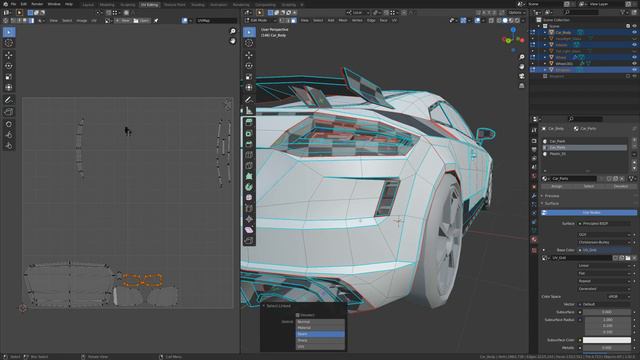
Task: Select the Measure tool in 3D viewport toolbar
Action: point(249,110)
